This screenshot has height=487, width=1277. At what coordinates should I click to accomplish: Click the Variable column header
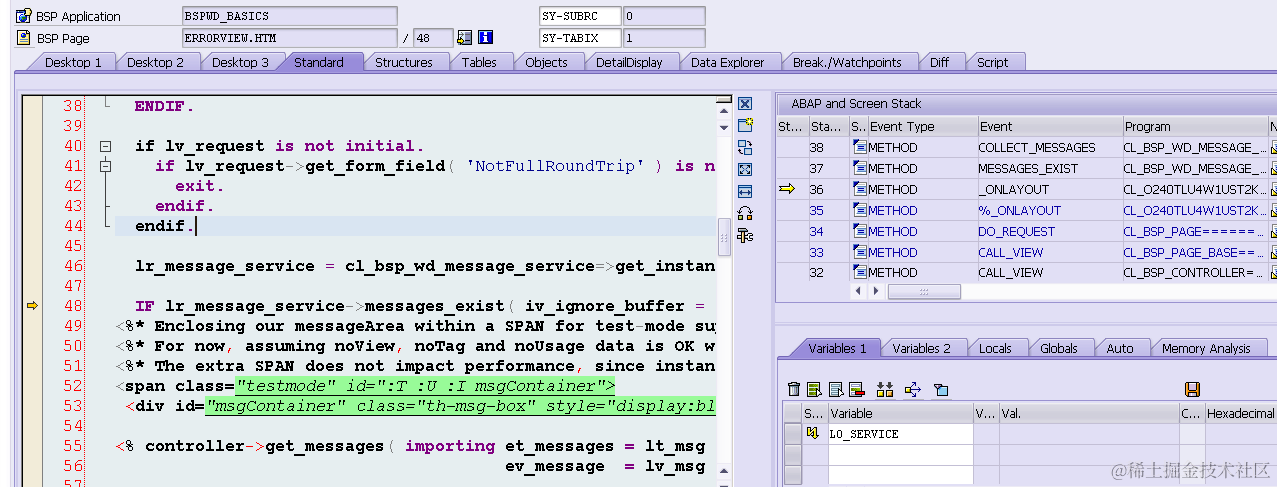coord(900,412)
